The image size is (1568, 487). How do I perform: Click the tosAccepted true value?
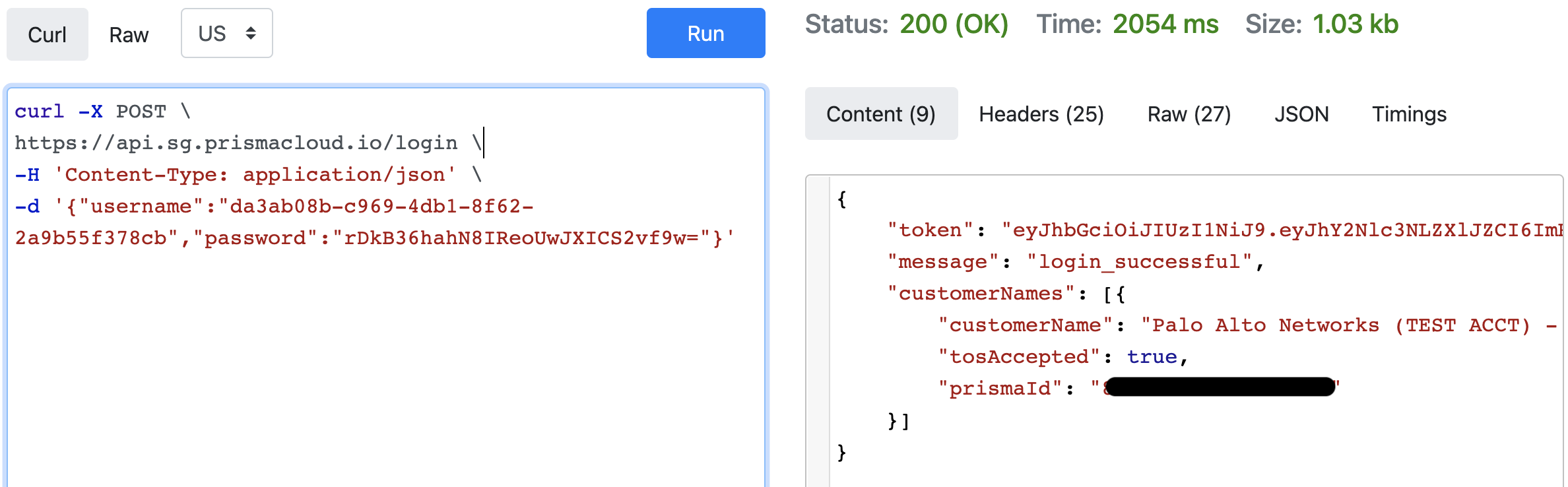pyautogui.click(x=1152, y=357)
